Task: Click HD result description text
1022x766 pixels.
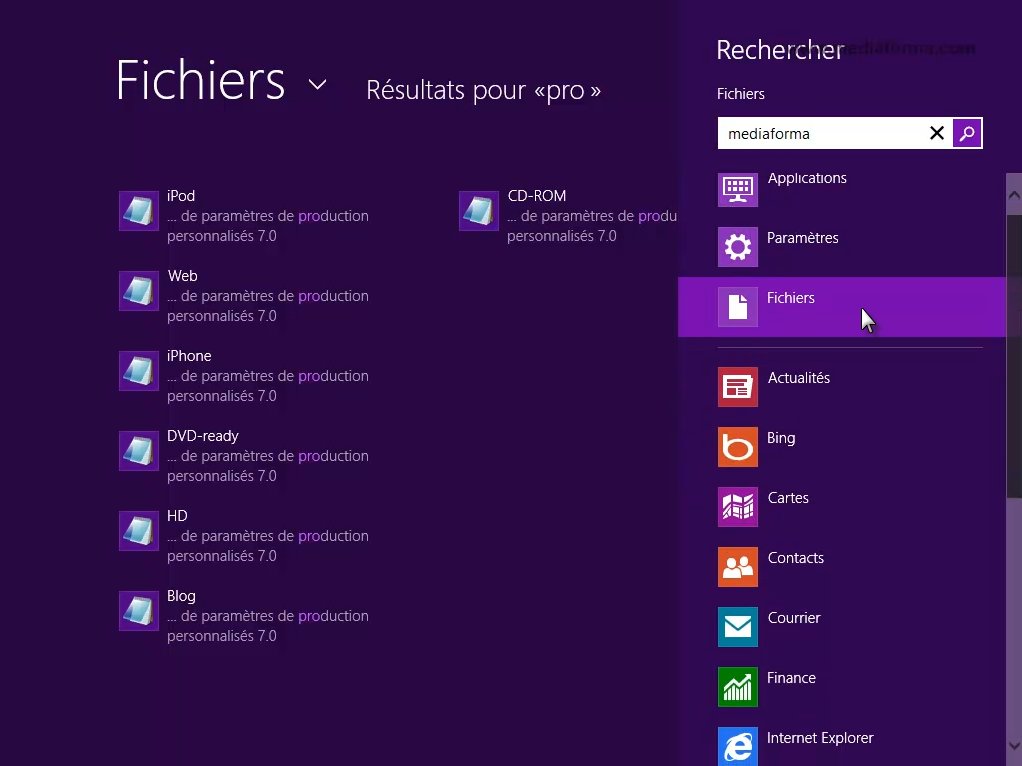Action: tap(268, 546)
